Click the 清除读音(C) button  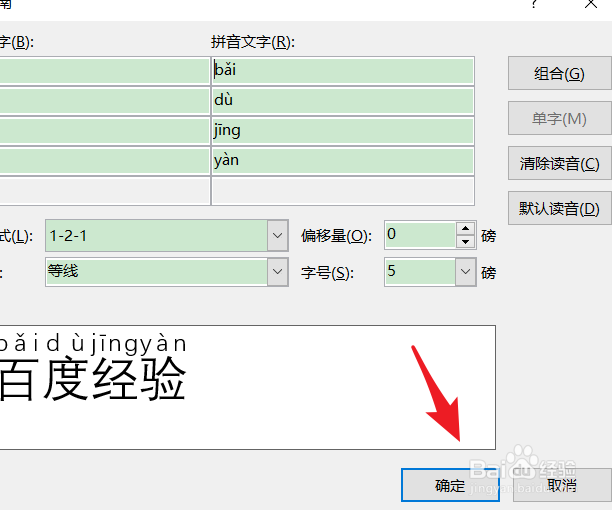tap(560, 163)
